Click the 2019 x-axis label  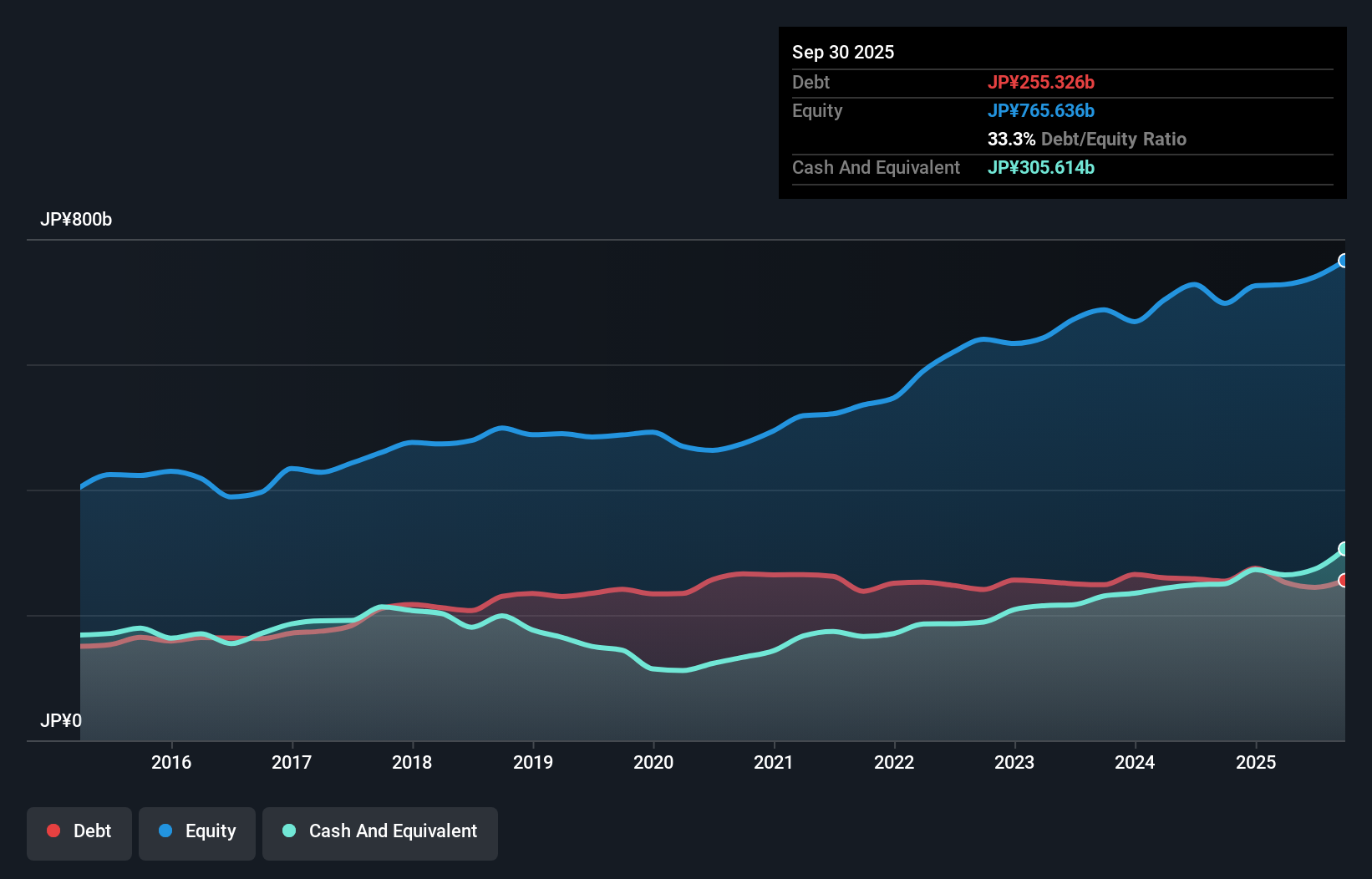pos(533,762)
